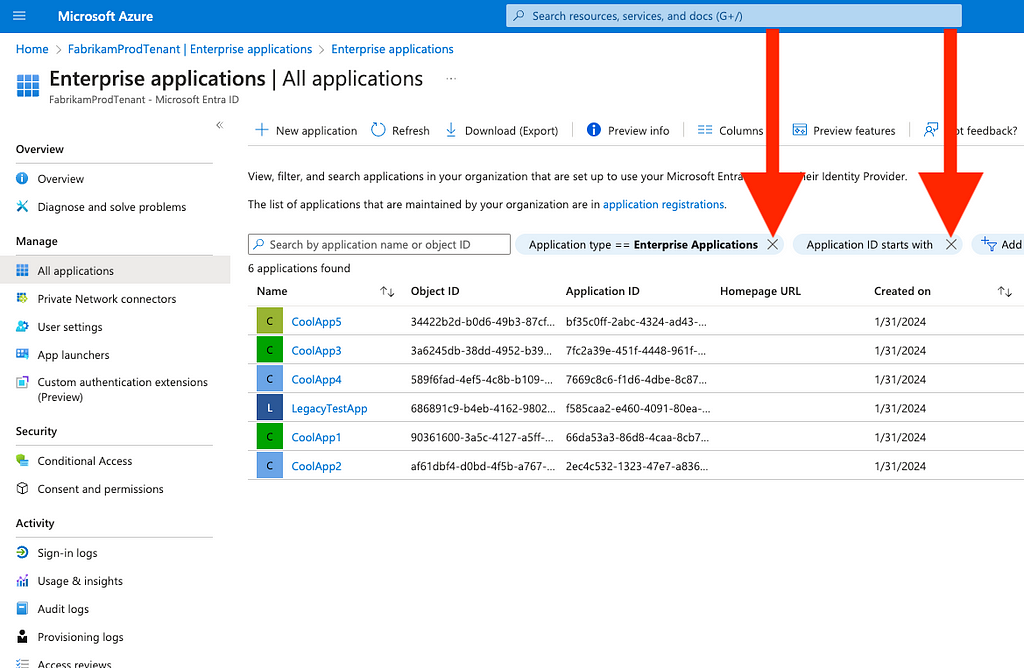Click Add filters button
This screenshot has height=668, width=1024.
pos(1001,244)
